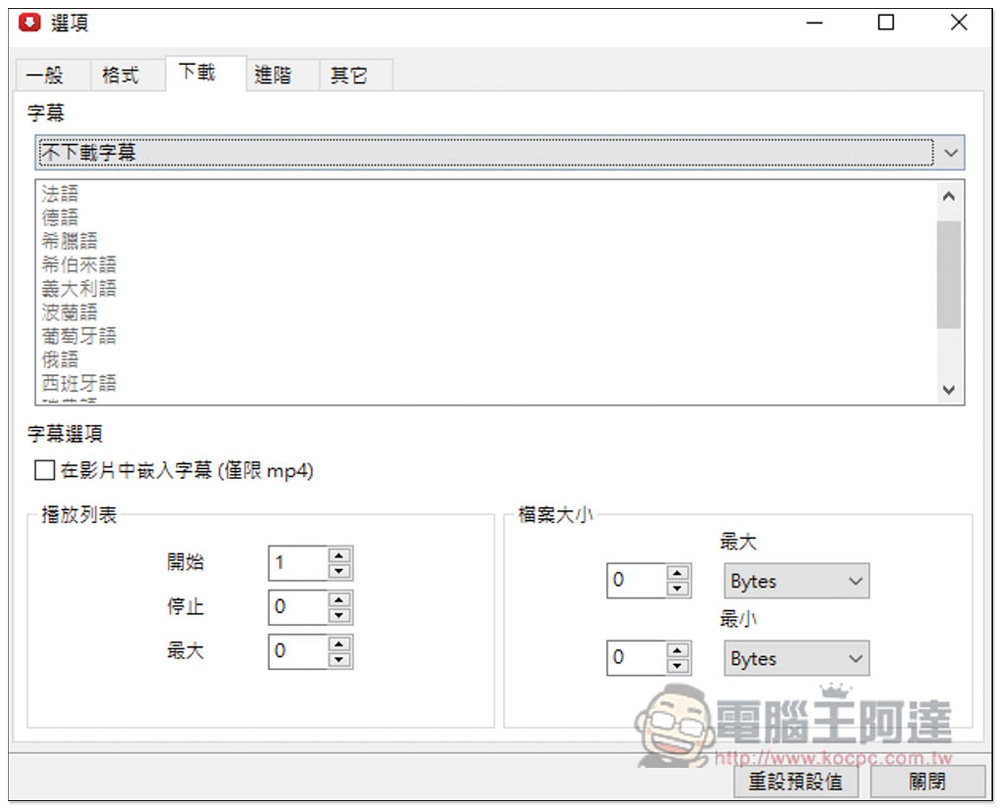The height and width of the screenshot is (810, 1000).
Task: Open the 最大 Bytes unit dropdown
Action: pyautogui.click(x=796, y=580)
